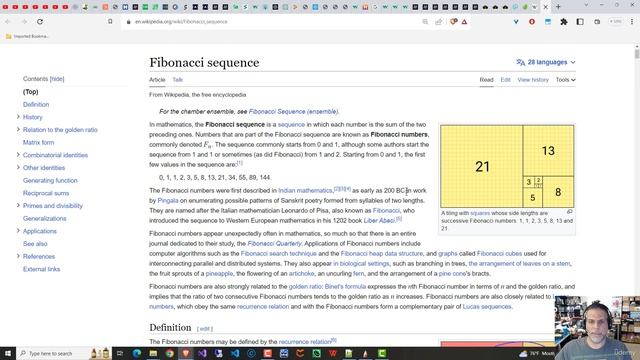The width and height of the screenshot is (640, 360).
Task: Open the Liber Abaci link
Action: pos(379,220)
